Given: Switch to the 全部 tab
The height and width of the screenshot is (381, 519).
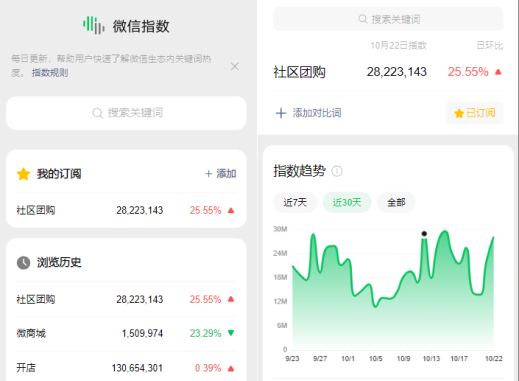Looking at the screenshot, I should click(x=396, y=202).
